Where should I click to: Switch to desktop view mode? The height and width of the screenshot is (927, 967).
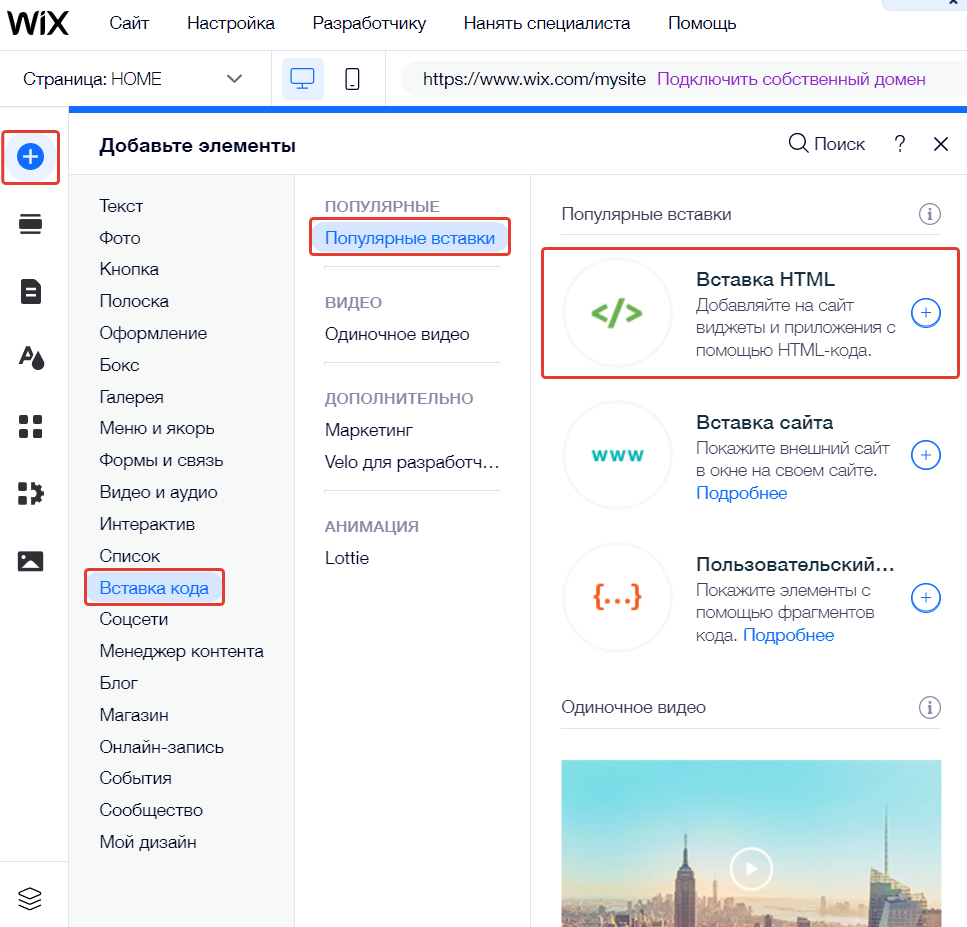[x=302, y=79]
